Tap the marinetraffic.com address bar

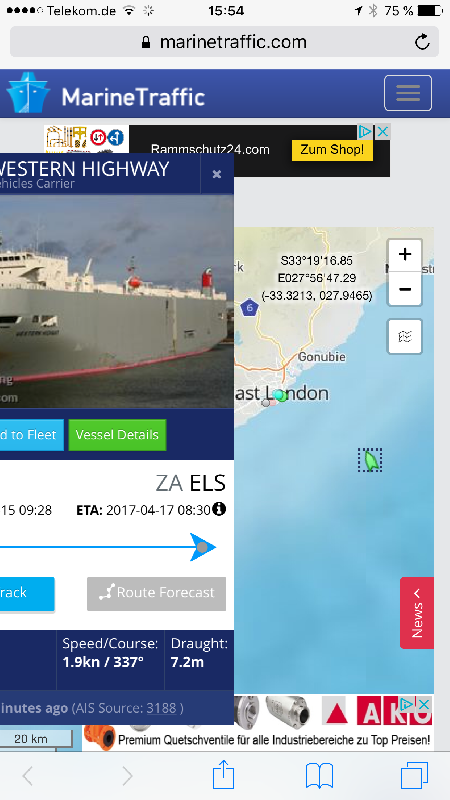[224, 41]
